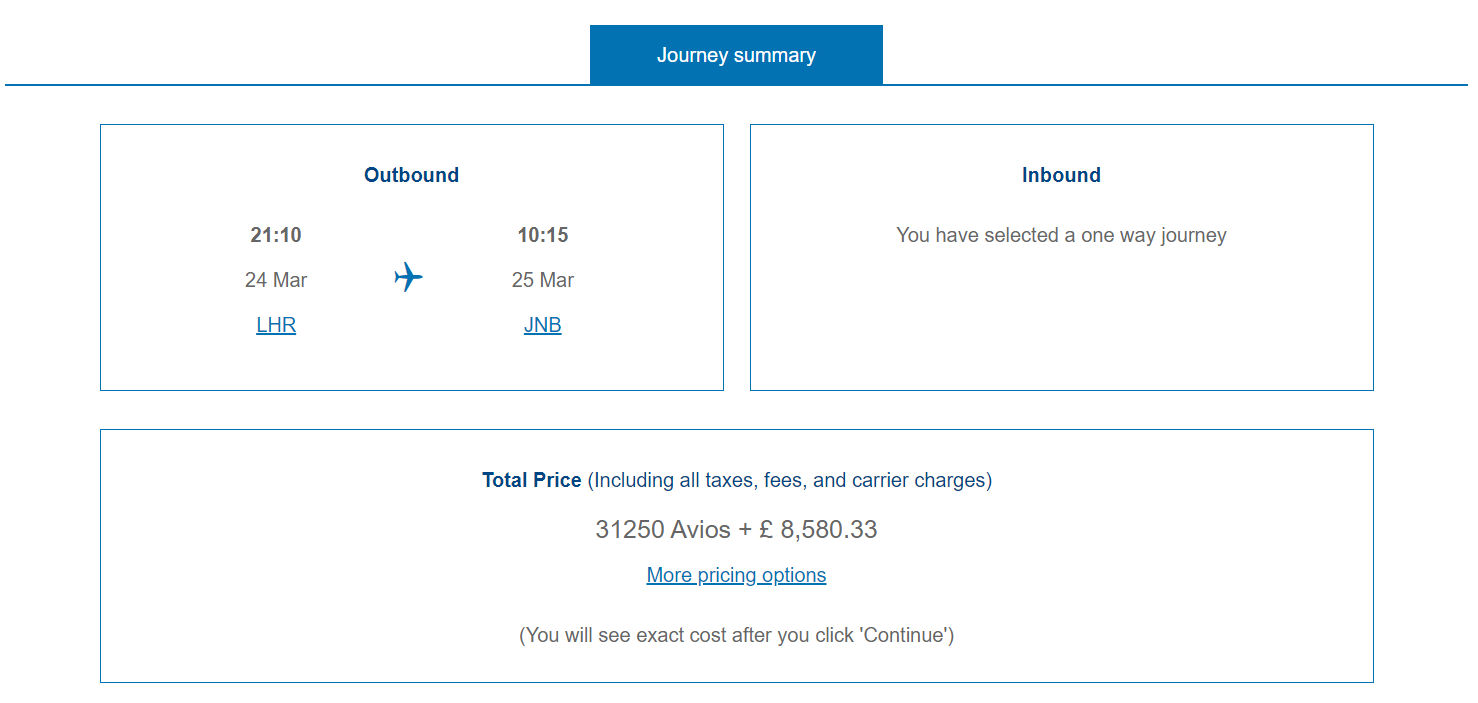Screen dimensions: 1478x703
Task: Click the 25 Mar arrival date
Action: pyautogui.click(x=542, y=280)
